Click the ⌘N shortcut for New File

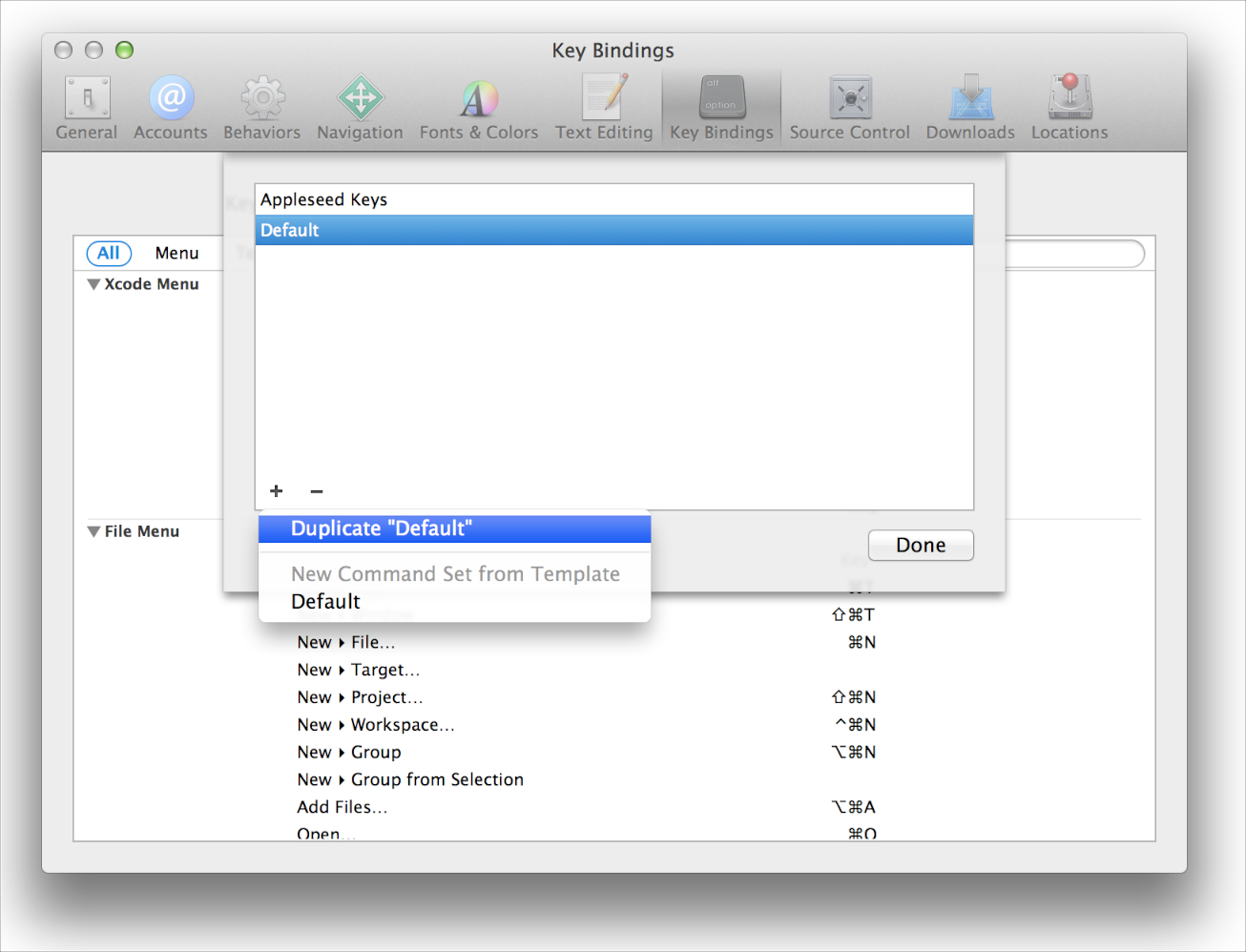pyautogui.click(x=862, y=642)
